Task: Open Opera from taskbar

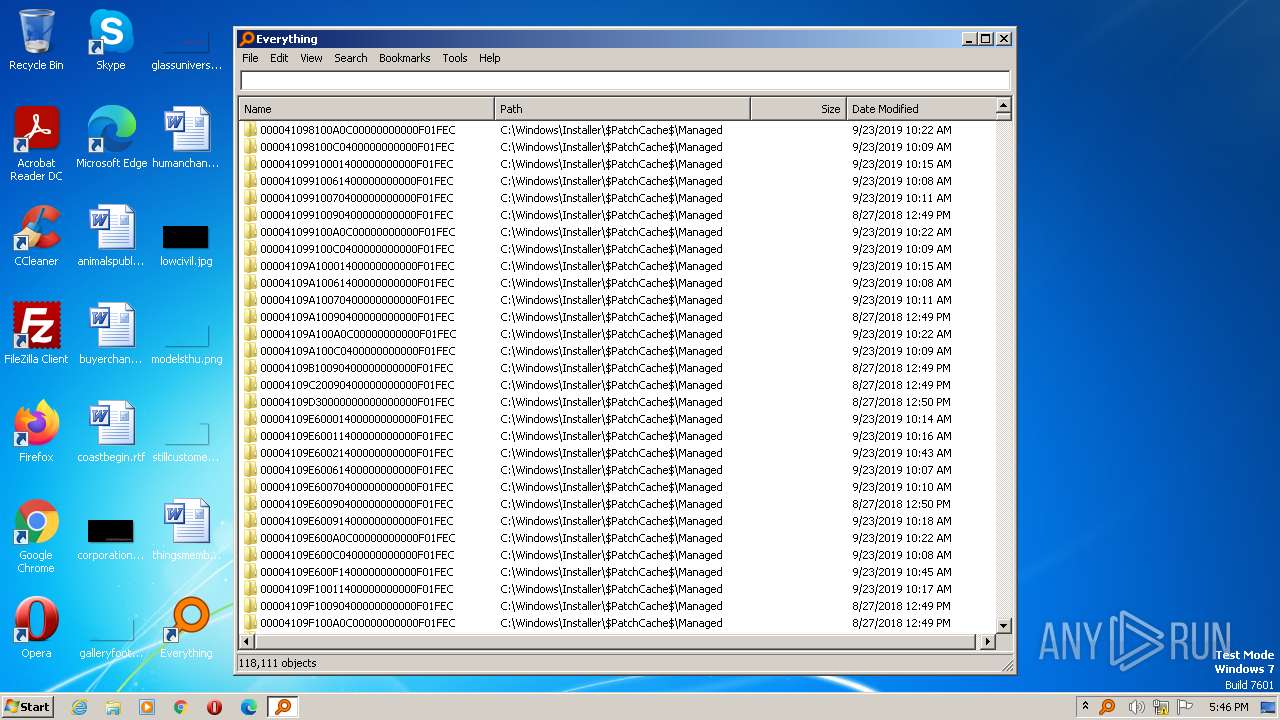Action: 215,707
